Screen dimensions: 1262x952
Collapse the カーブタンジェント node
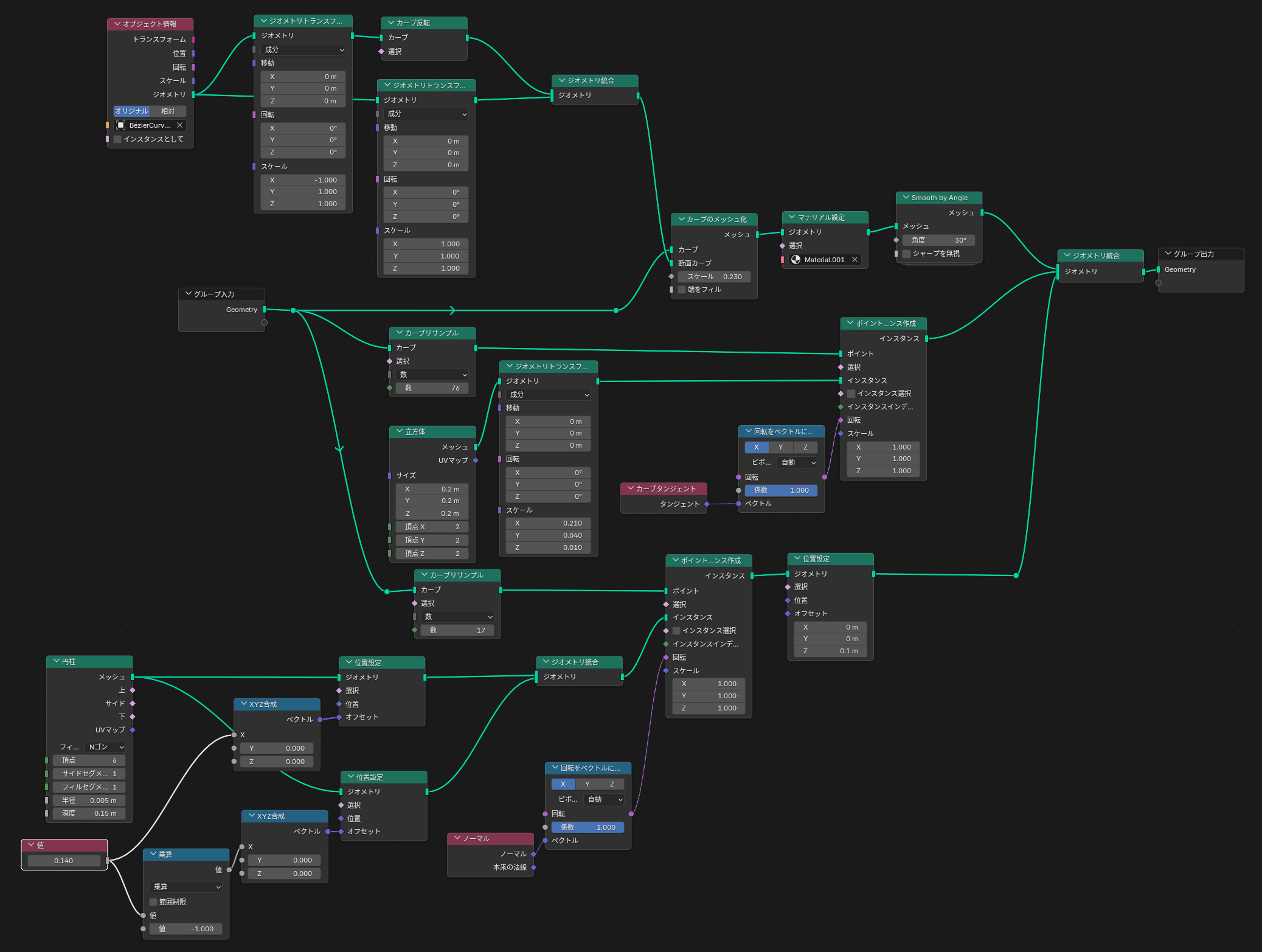[630, 488]
